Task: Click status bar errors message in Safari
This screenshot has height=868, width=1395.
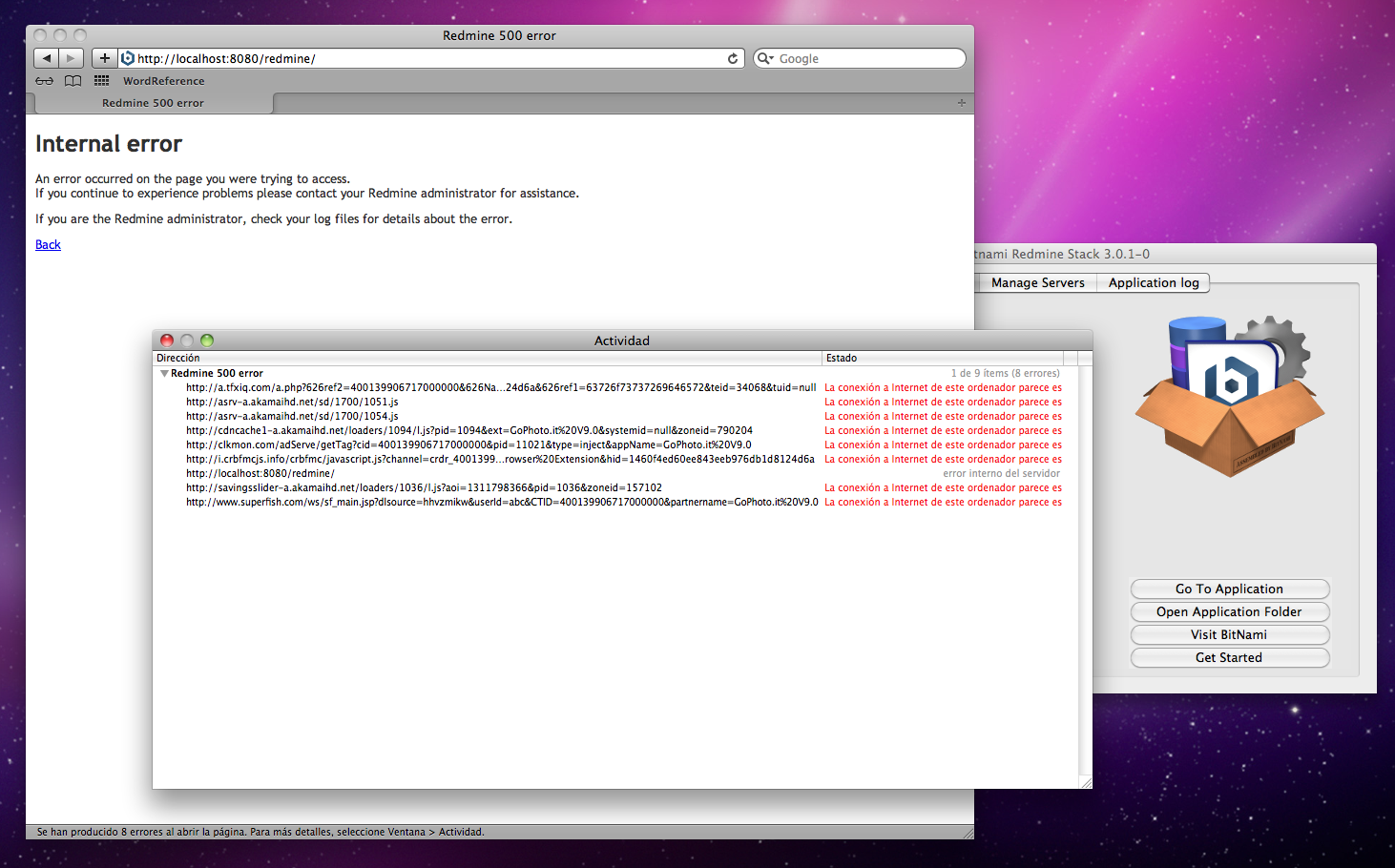Action: (260, 832)
